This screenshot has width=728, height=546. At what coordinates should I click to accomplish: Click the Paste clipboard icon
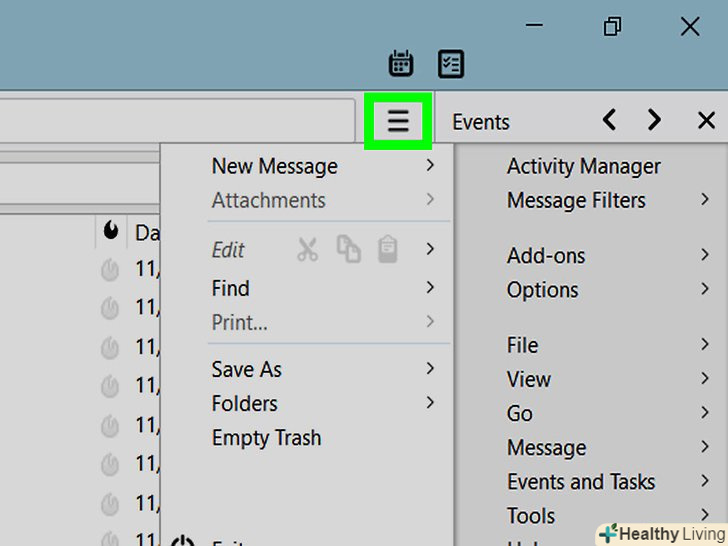pyautogui.click(x=388, y=249)
